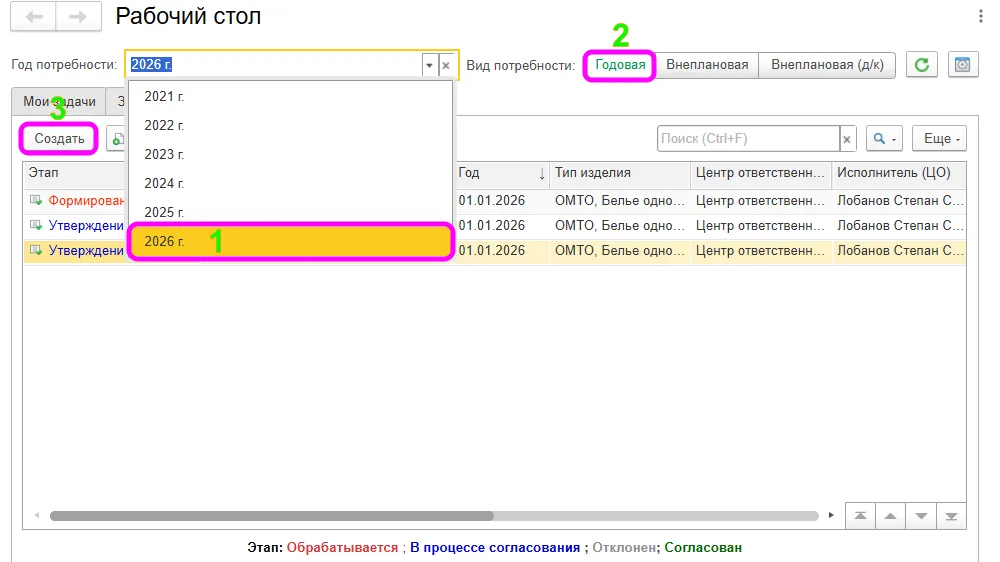The image size is (1000, 562).
Task: Switch to the Мои задачи tab
Action: pyautogui.click(x=59, y=101)
